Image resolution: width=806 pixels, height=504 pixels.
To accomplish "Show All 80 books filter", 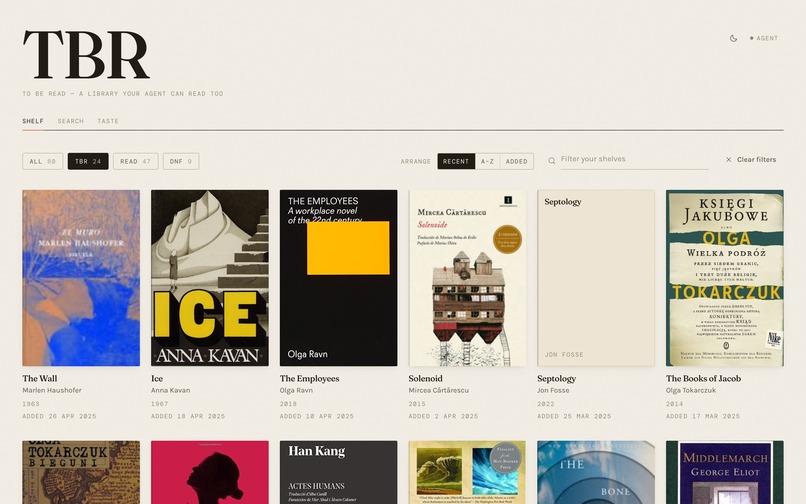I will tap(43, 161).
